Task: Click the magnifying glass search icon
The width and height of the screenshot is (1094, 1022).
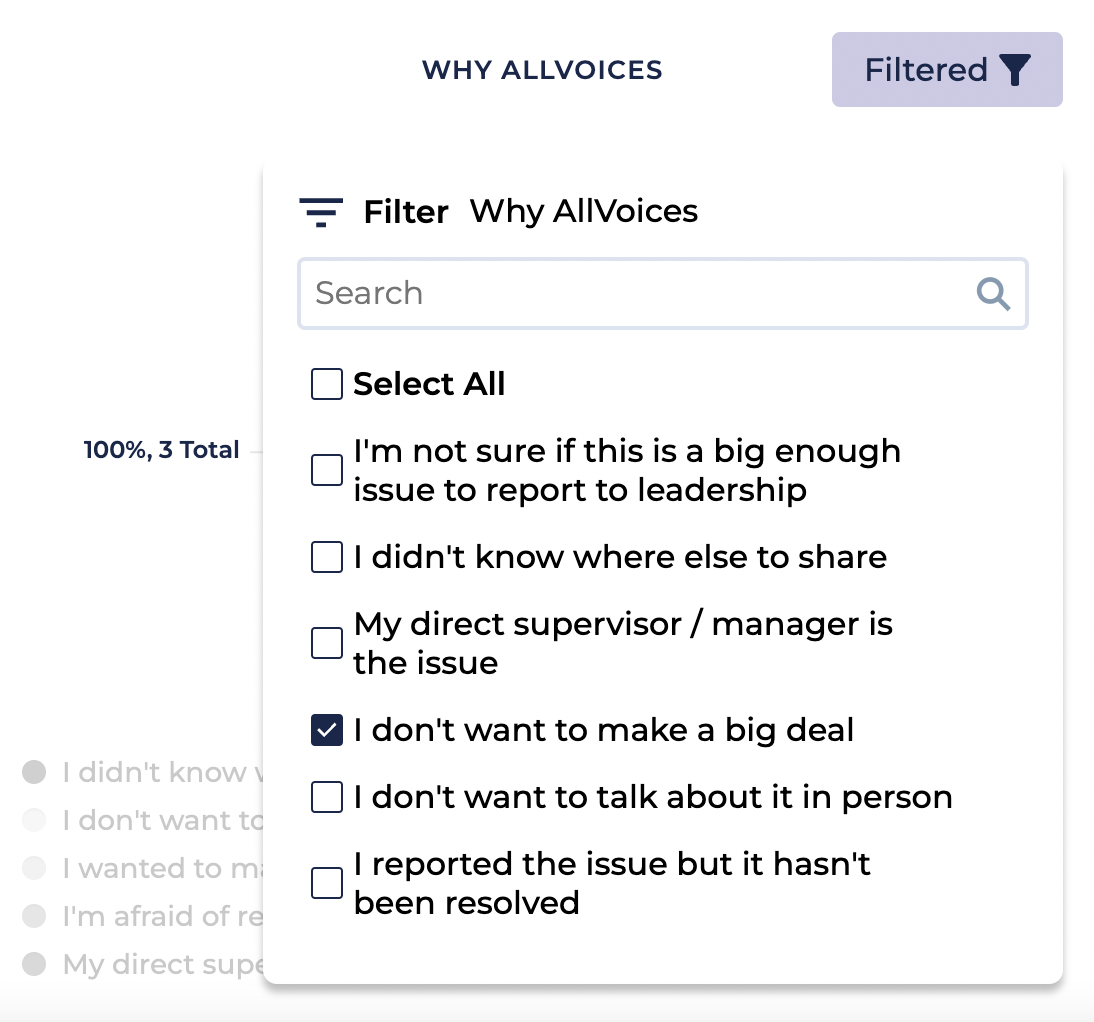Action: pos(993,293)
